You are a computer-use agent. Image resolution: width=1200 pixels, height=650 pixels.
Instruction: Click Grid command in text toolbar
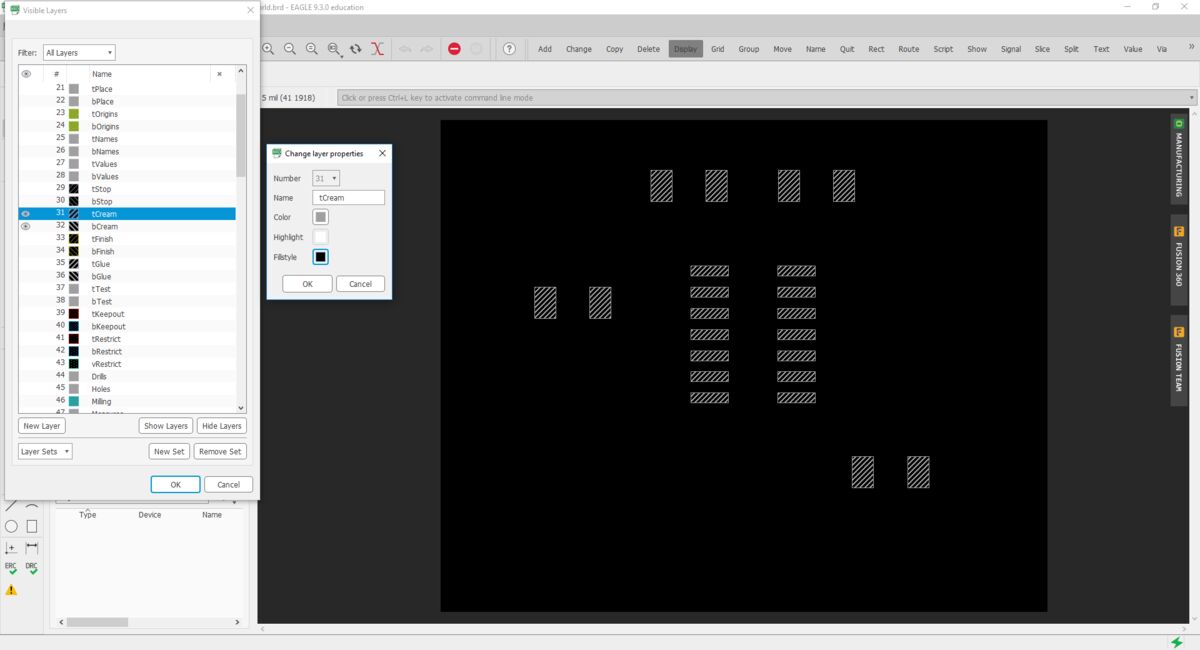click(718, 49)
